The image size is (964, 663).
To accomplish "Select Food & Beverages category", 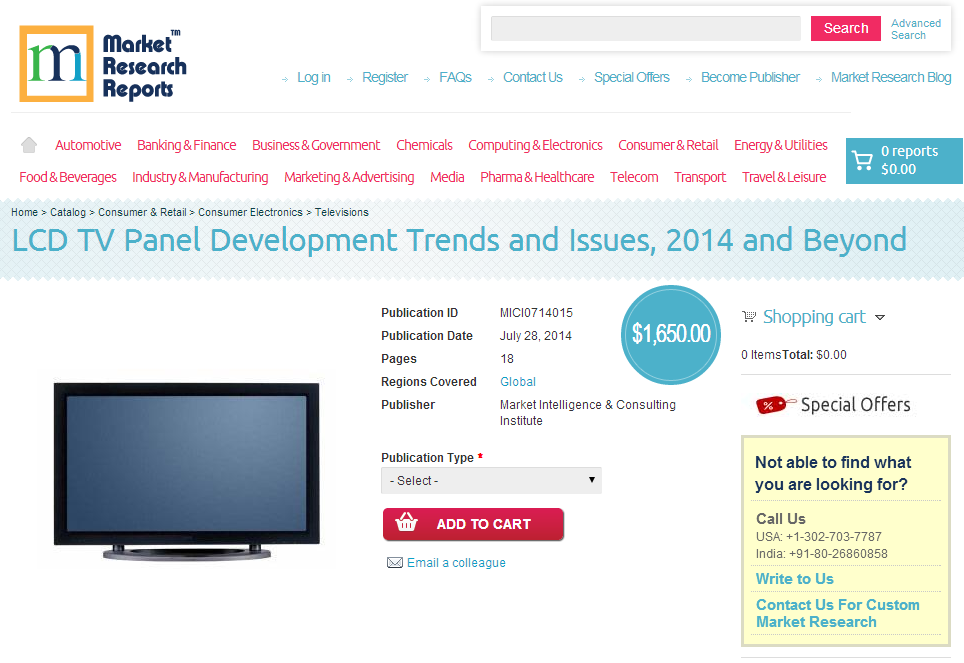I will tap(68, 177).
